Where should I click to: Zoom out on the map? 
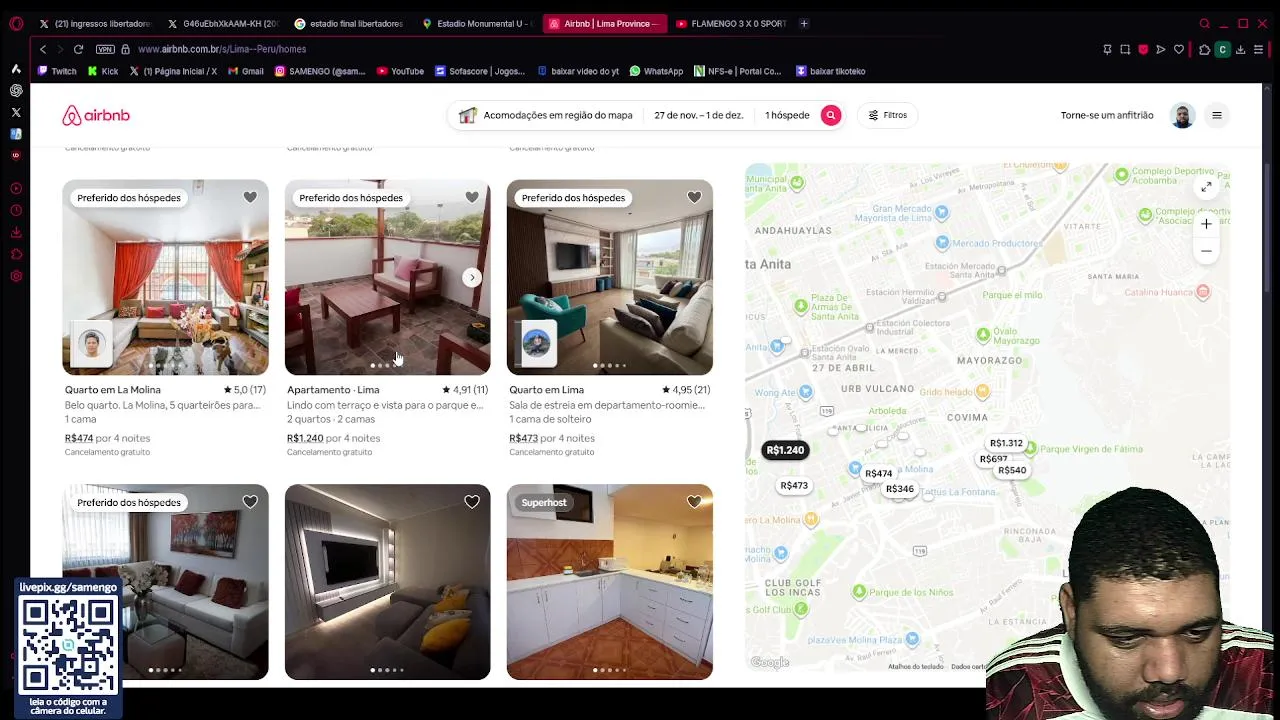point(1206,251)
